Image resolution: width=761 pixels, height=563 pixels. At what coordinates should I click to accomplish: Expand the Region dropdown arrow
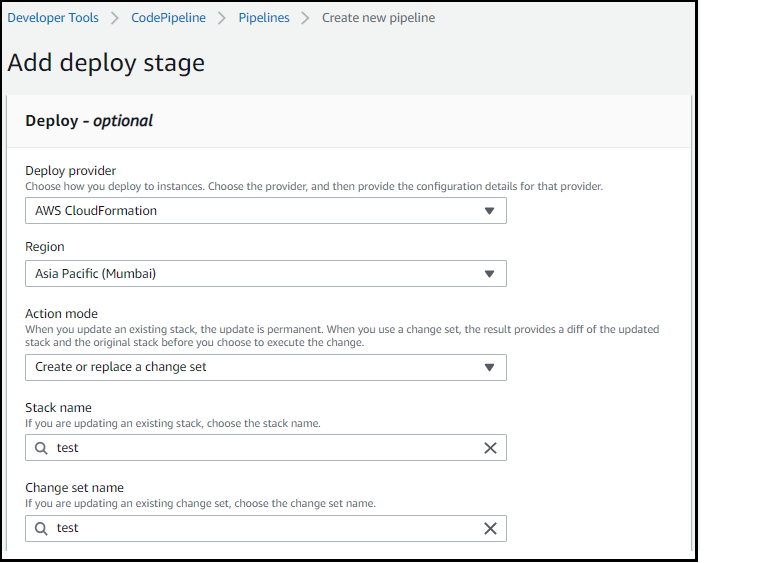(489, 274)
